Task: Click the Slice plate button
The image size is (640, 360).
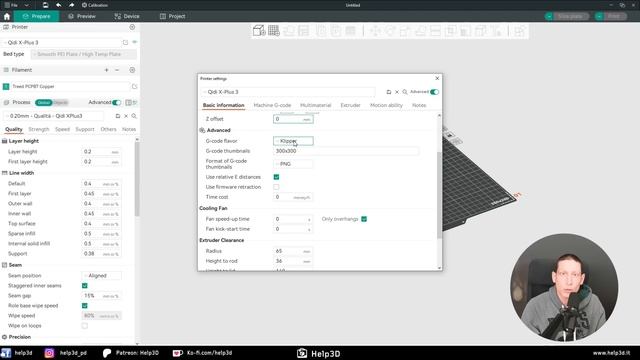Action: tap(571, 16)
